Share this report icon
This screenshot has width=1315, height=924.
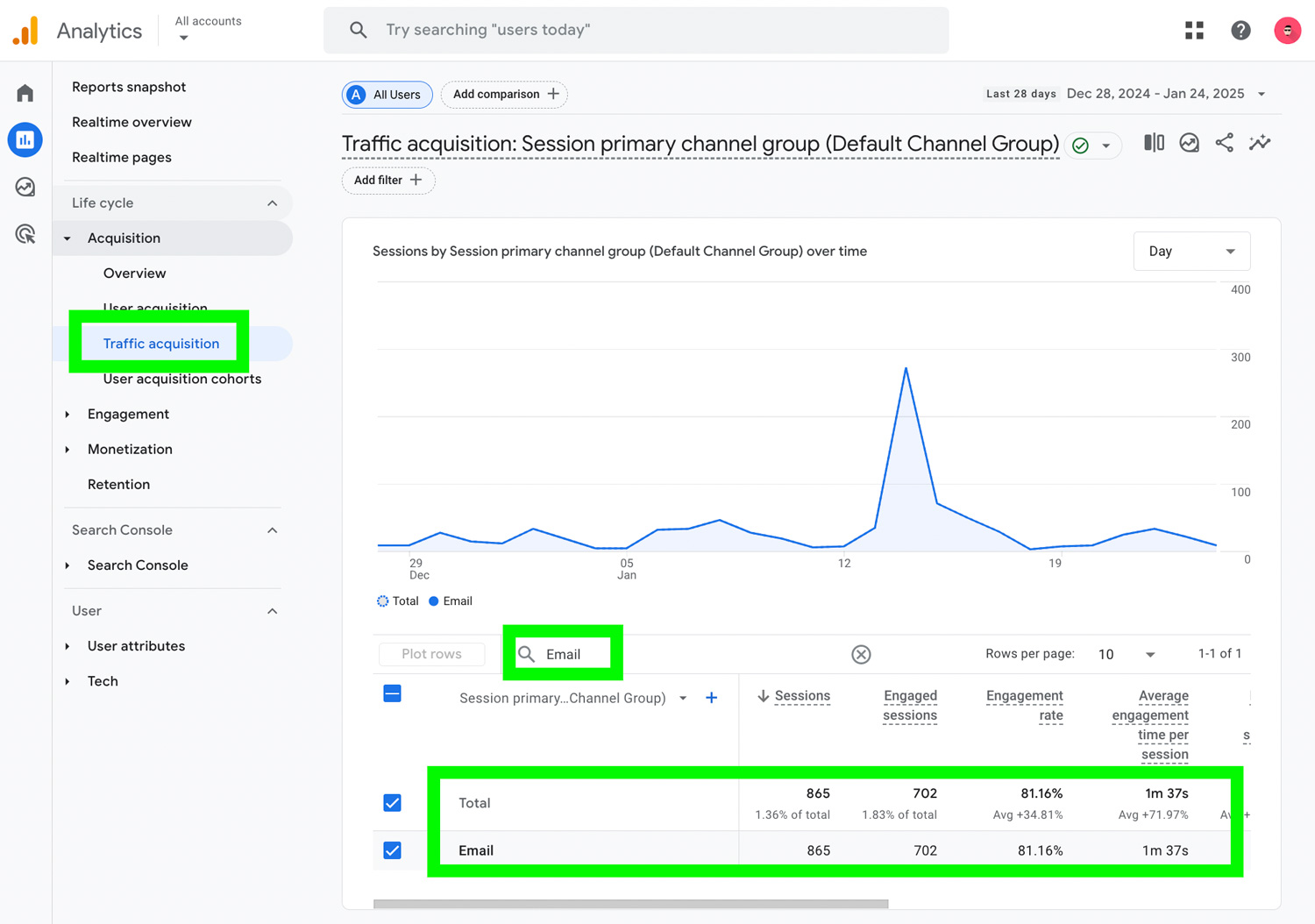1225,143
